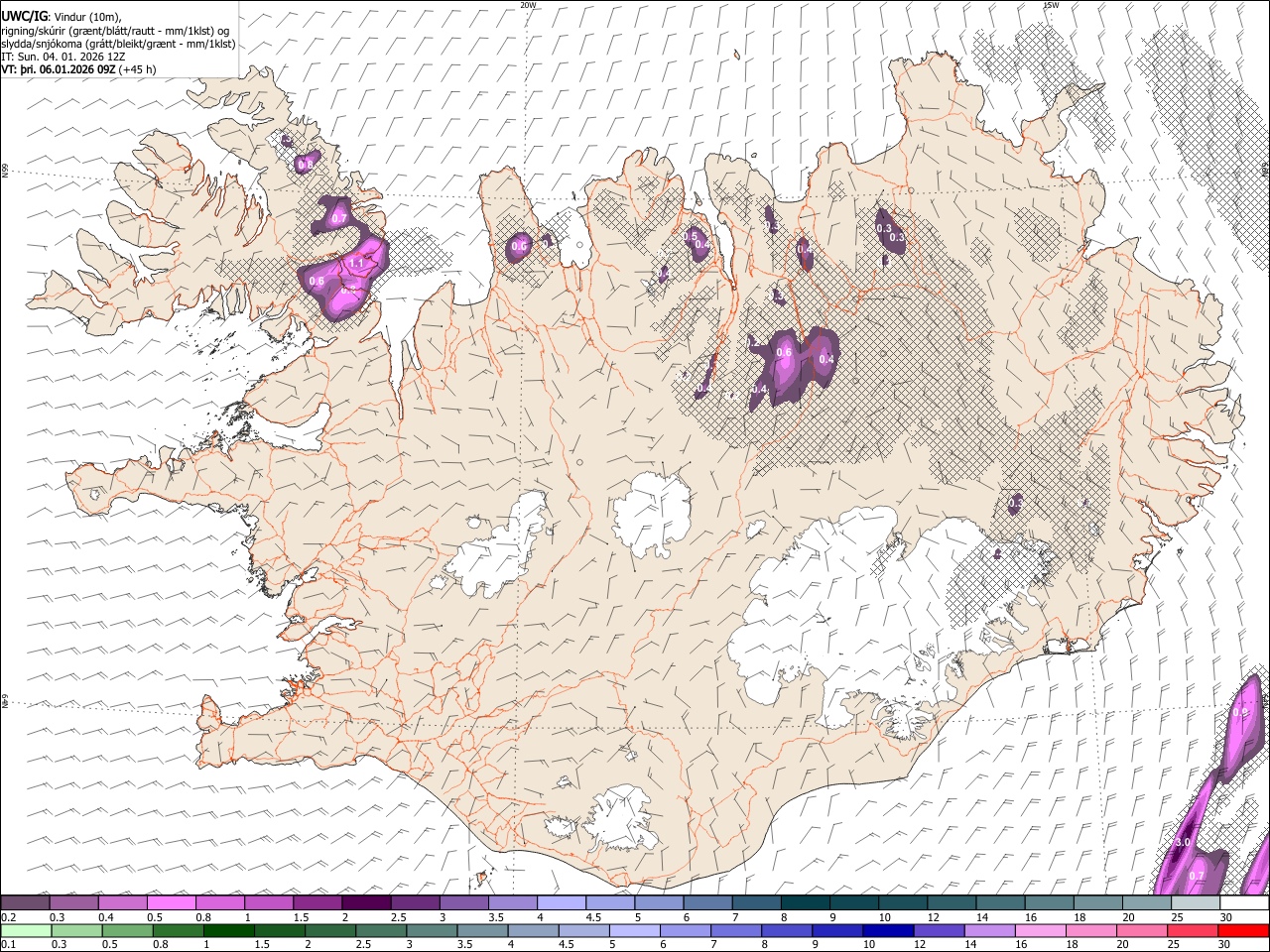Click the 1.1 precipitation value in the Westfjords
The image size is (1270, 952).
(x=355, y=263)
